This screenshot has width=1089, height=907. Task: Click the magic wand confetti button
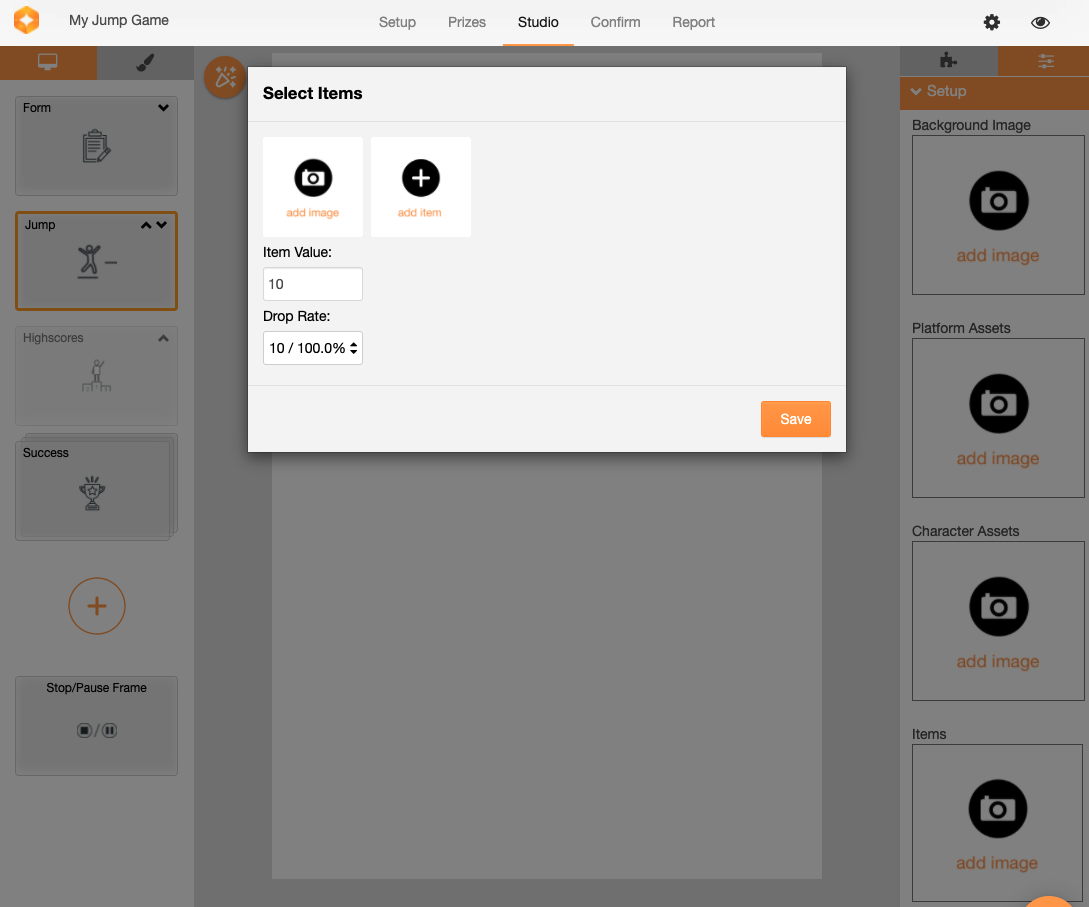click(225, 77)
